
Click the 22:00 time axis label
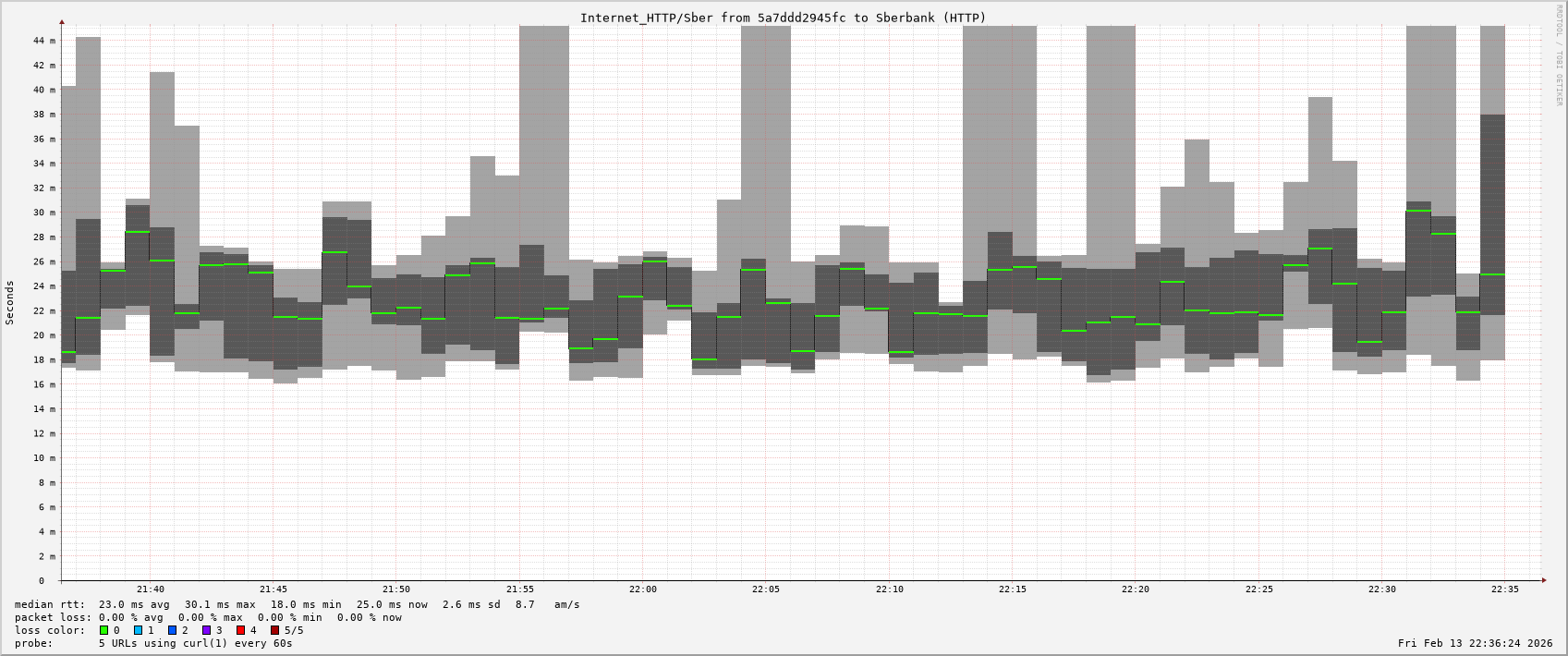coord(643,589)
